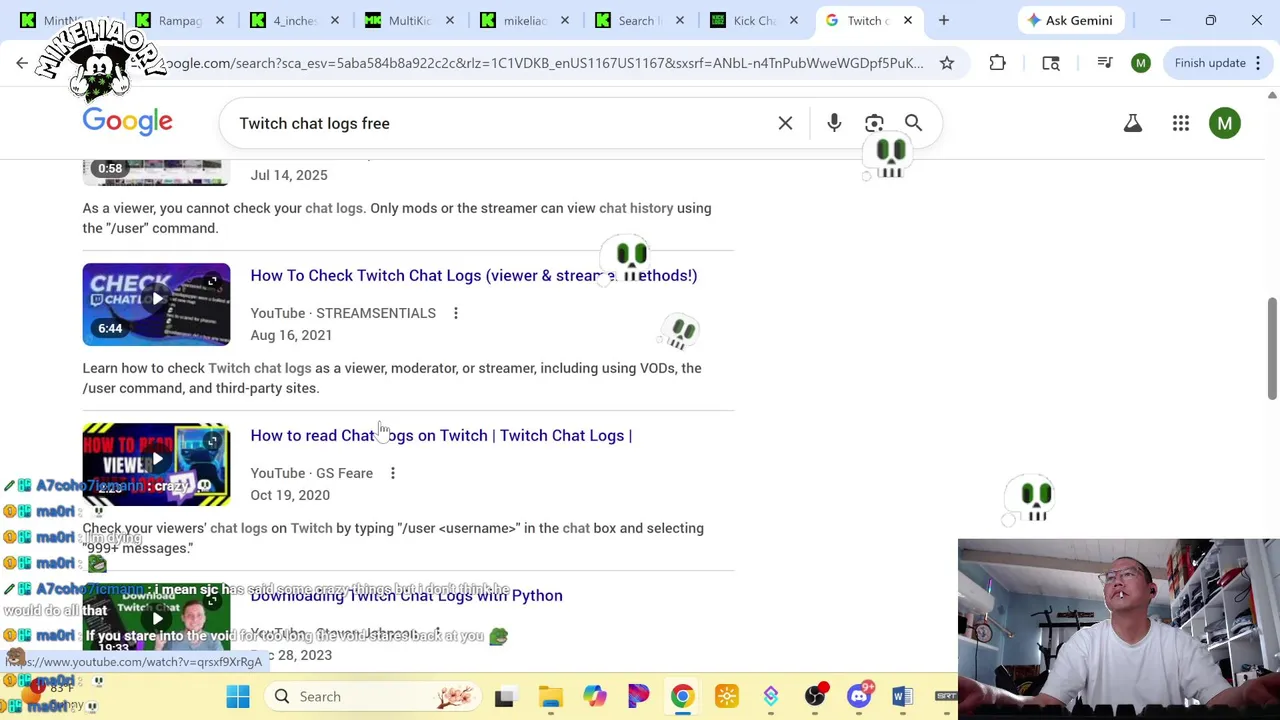Open the Windows Start menu
This screenshot has width=1280, height=720.
238,696
